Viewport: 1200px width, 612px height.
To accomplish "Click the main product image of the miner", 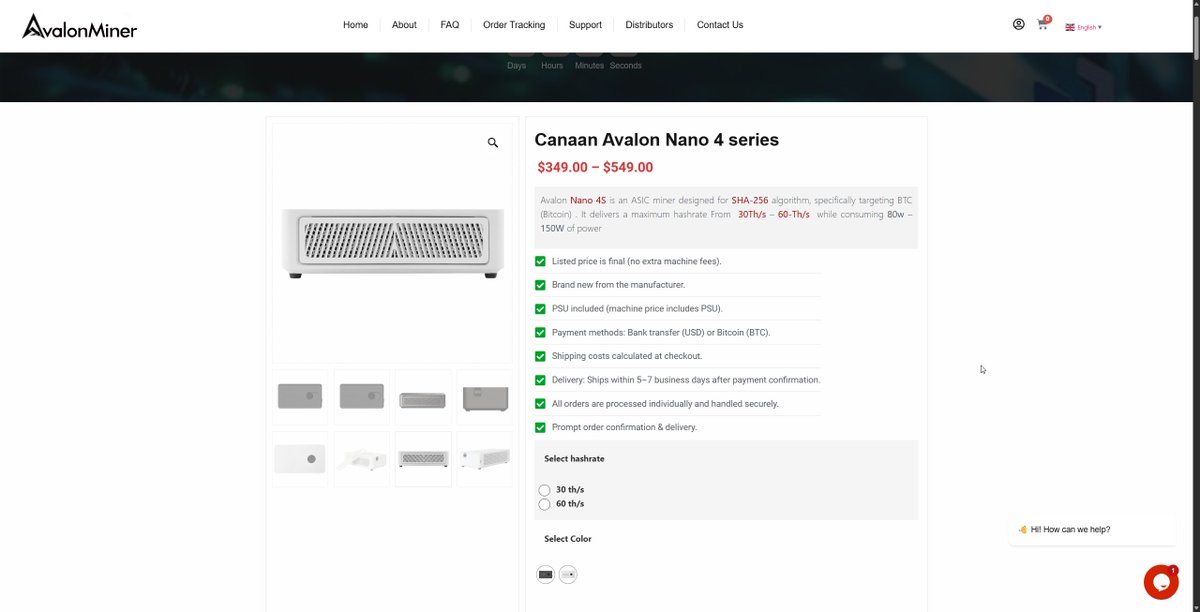I will (392, 243).
